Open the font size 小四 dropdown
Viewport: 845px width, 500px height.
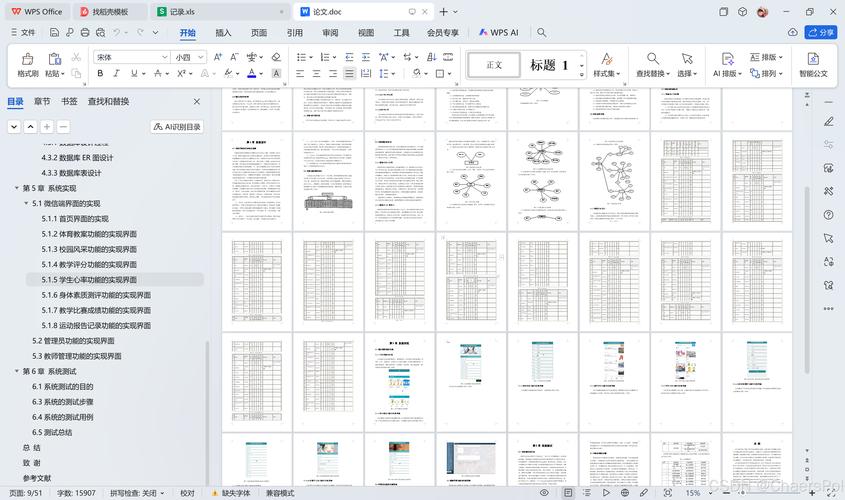[200, 57]
